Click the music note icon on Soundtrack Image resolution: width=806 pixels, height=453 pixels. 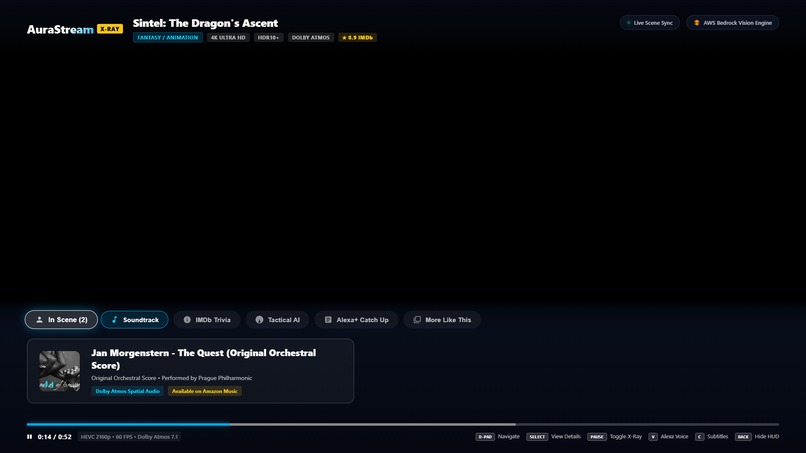click(x=115, y=320)
